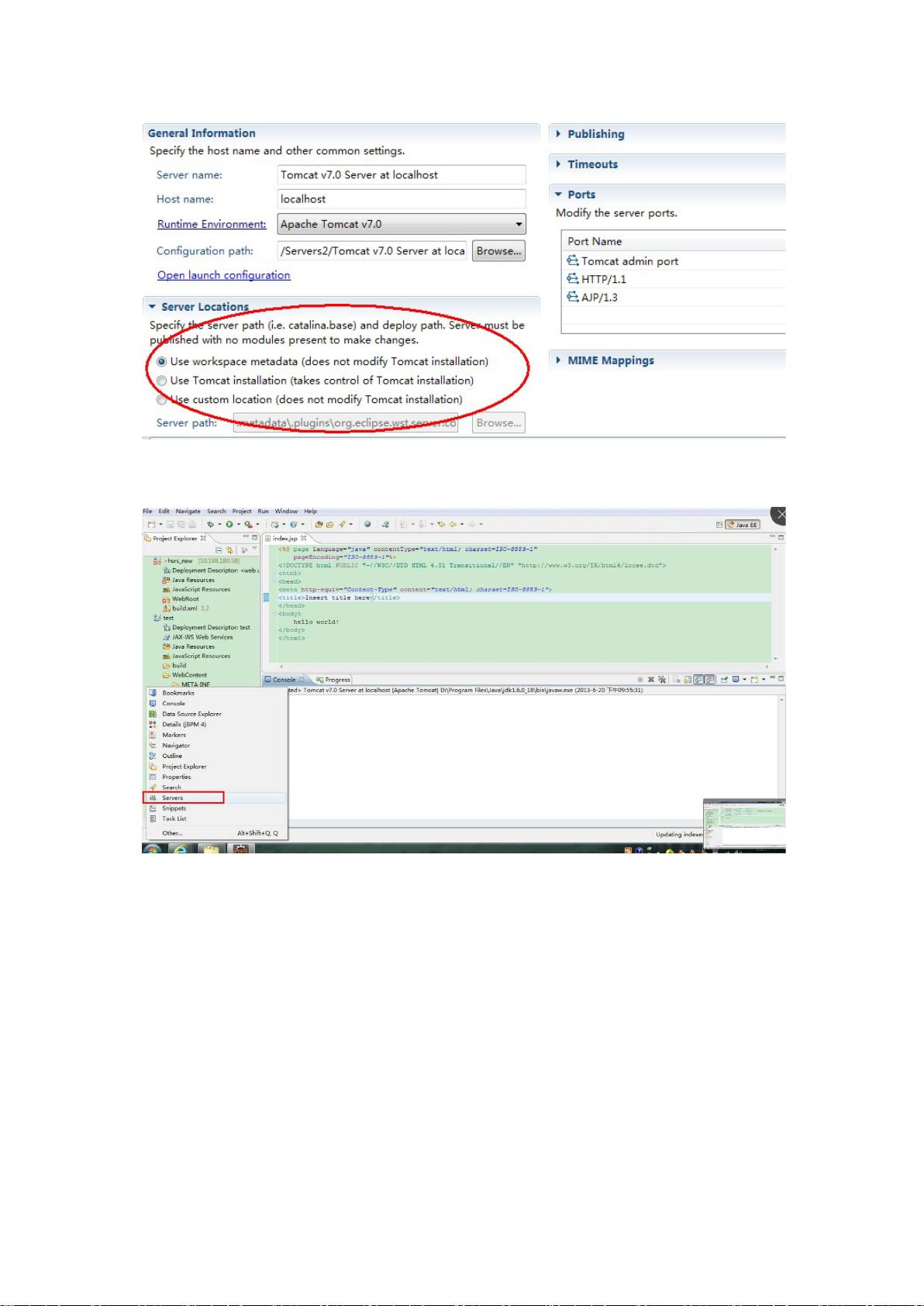The image size is (924, 1306).
Task: Collapse the Server Locations section
Action: click(153, 307)
